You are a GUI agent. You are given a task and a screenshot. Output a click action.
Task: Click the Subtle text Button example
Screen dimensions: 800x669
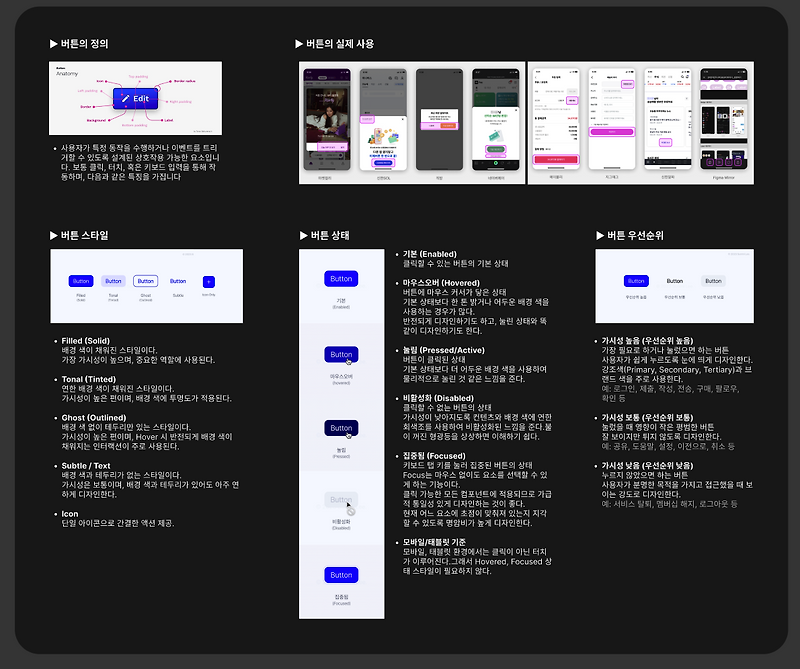click(178, 281)
